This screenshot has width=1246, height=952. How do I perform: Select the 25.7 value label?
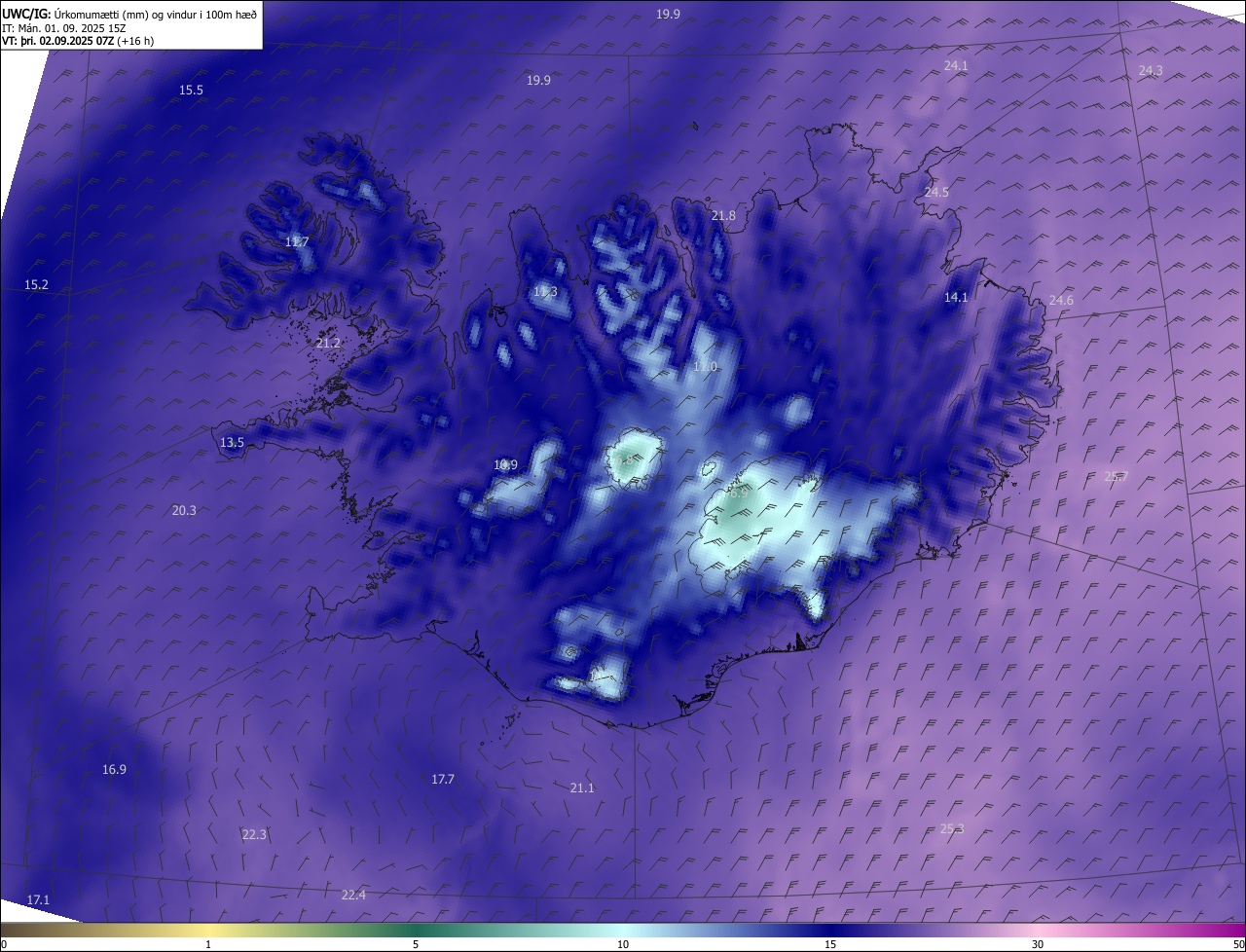[1117, 477]
